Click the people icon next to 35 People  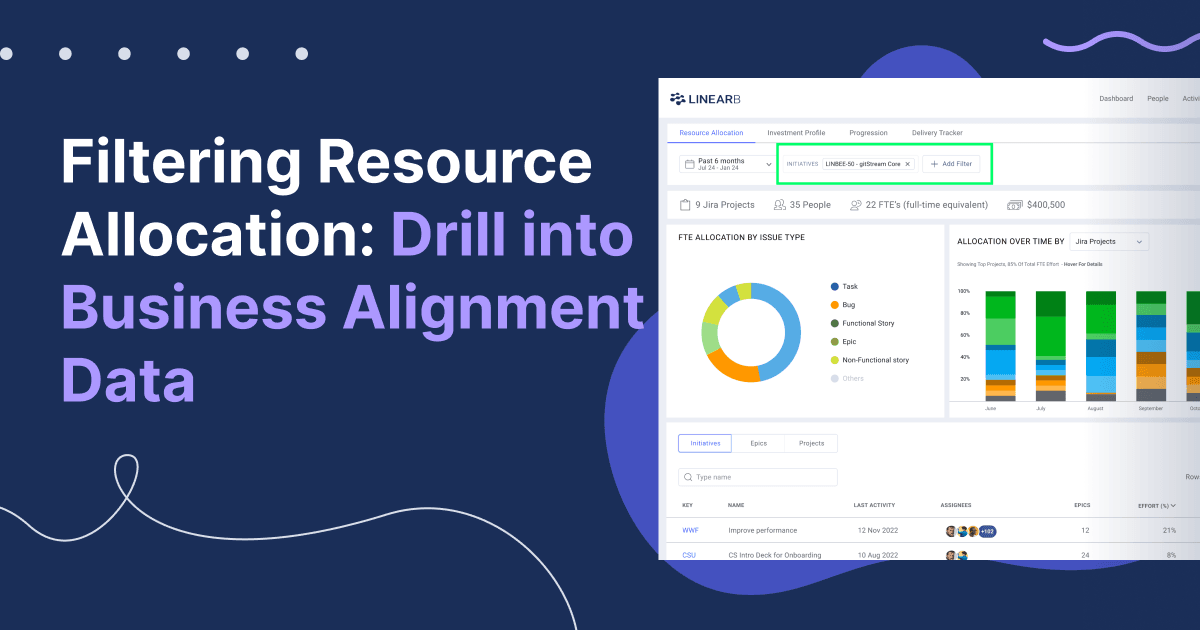779,205
